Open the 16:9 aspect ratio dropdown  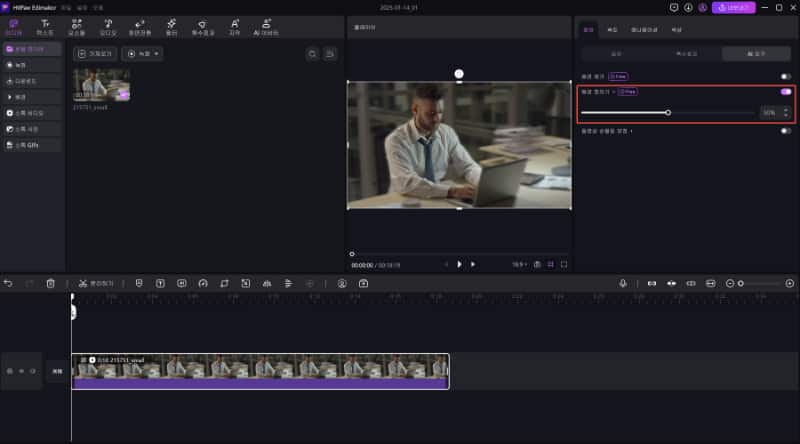(521, 264)
